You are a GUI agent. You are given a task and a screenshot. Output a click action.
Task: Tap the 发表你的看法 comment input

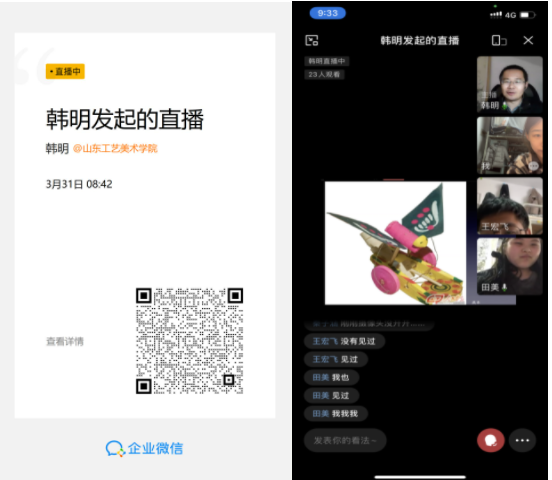[x=345, y=440]
